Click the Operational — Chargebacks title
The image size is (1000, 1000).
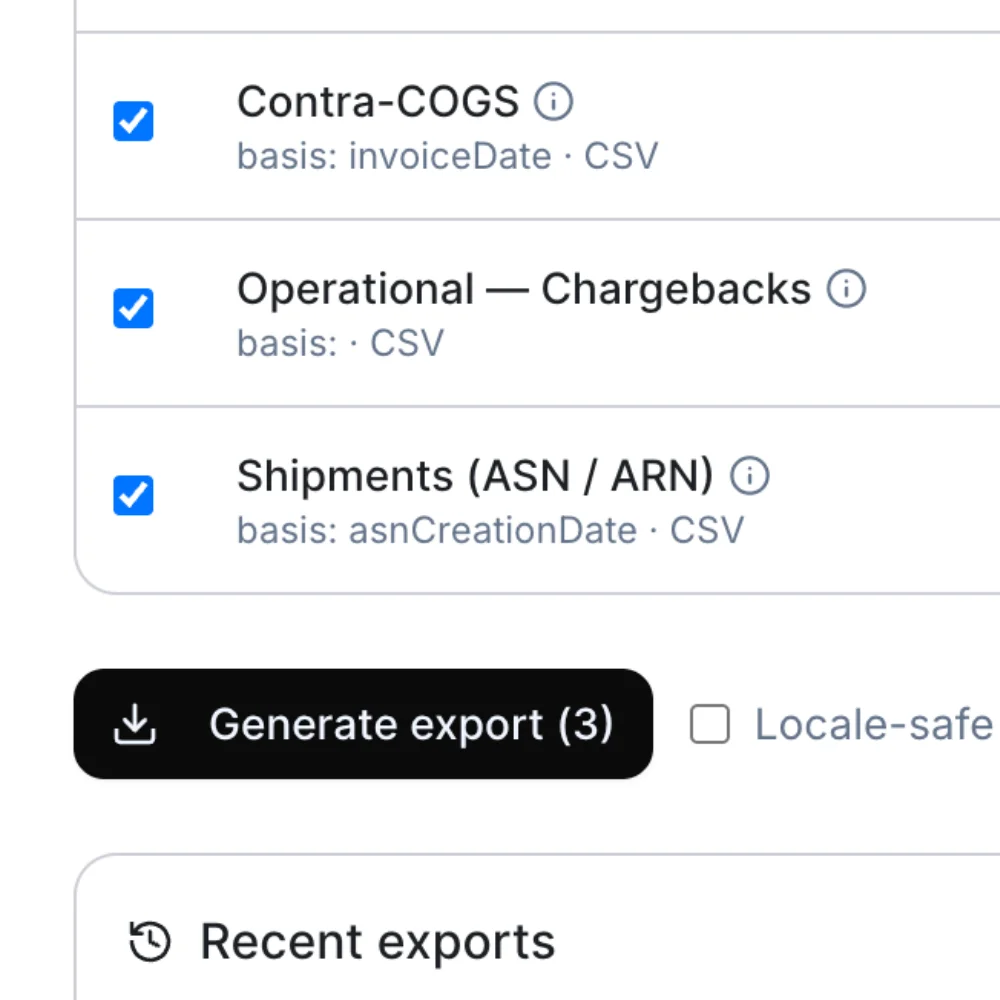tap(524, 289)
